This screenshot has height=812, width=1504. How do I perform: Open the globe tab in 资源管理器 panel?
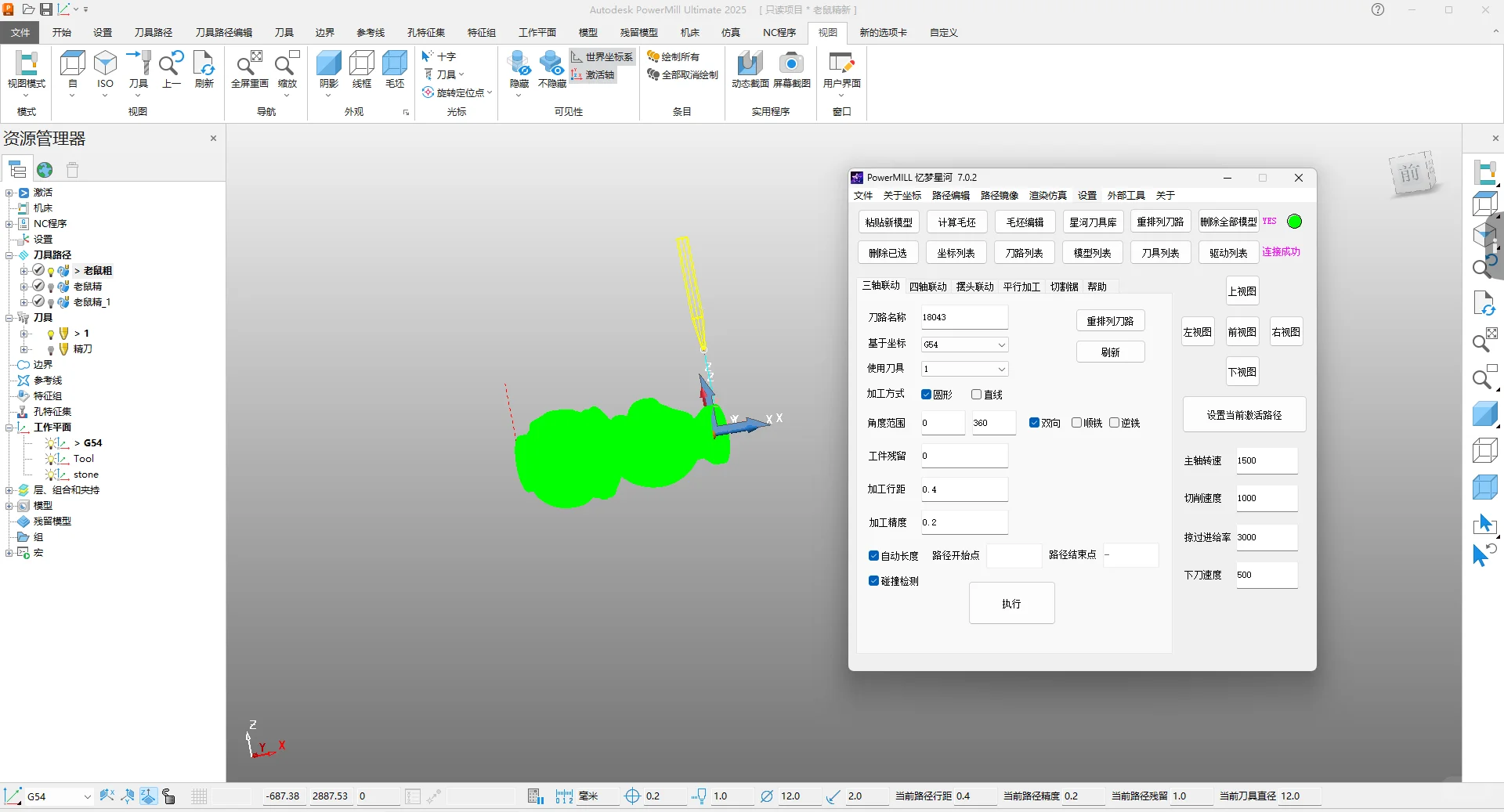(x=45, y=170)
